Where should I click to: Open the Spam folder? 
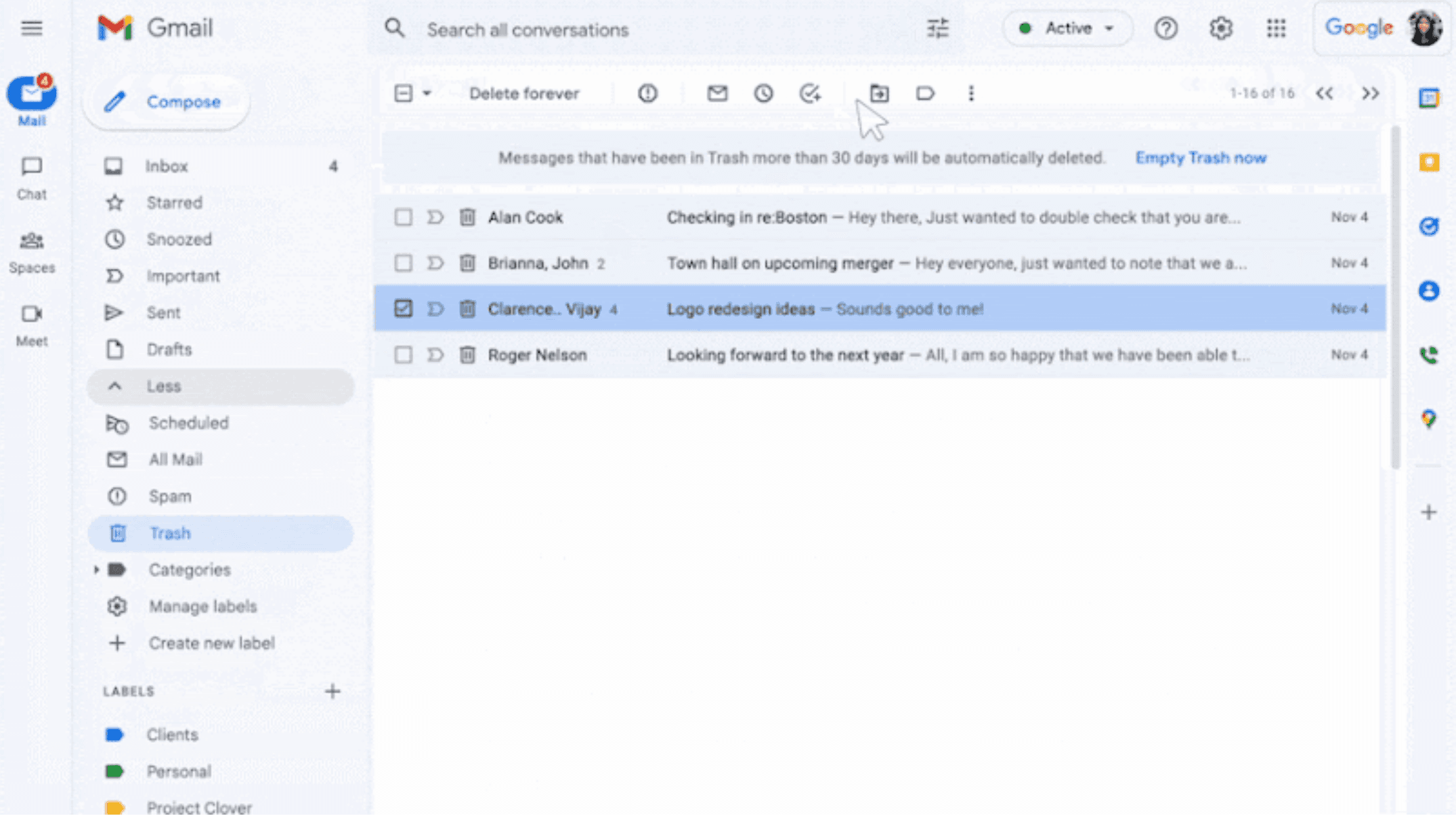pyautogui.click(x=169, y=496)
